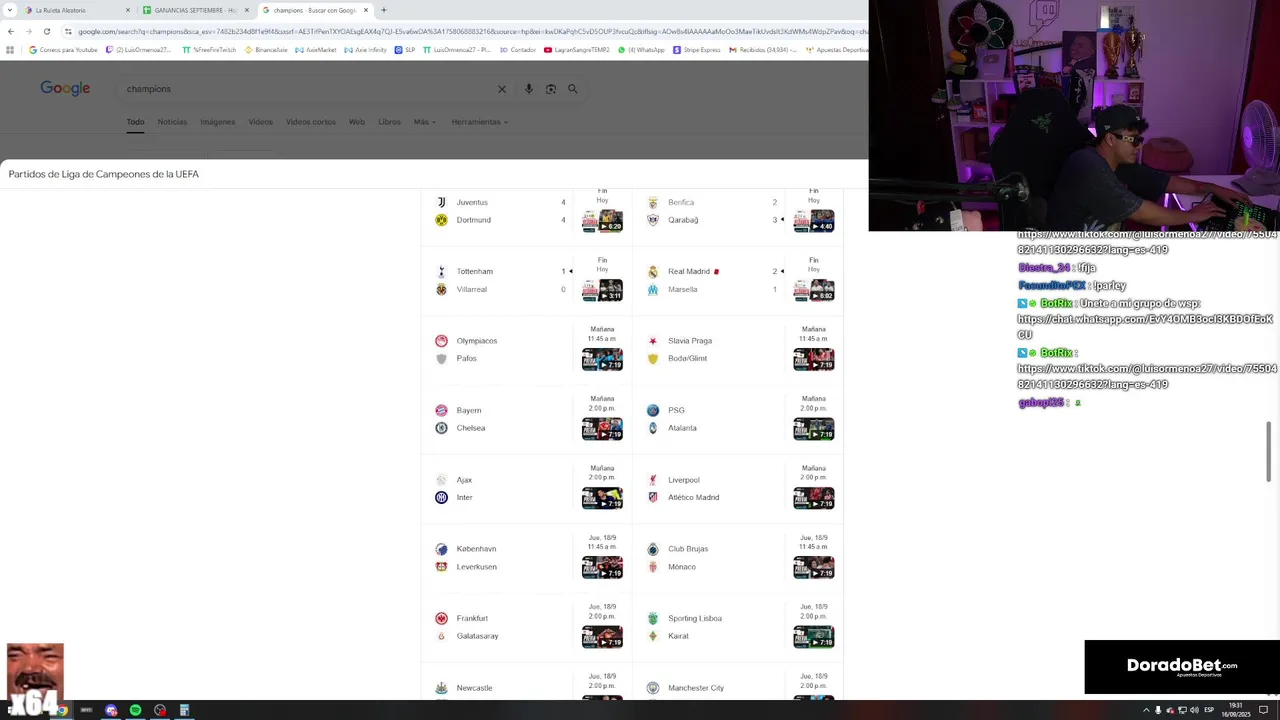Open Google Lens image search

tap(551, 89)
